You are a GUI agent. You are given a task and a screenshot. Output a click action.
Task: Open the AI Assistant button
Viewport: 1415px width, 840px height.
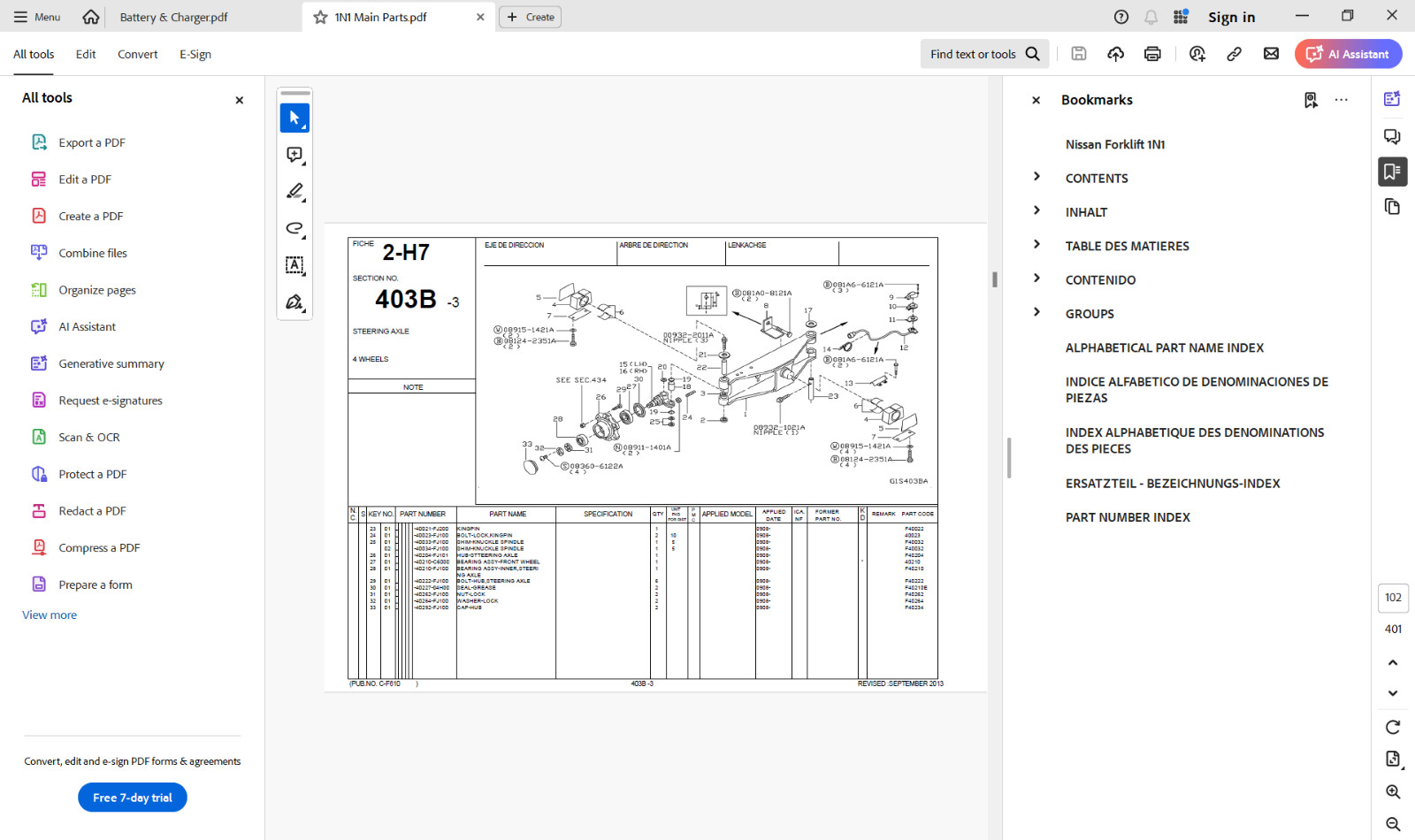coord(1349,54)
